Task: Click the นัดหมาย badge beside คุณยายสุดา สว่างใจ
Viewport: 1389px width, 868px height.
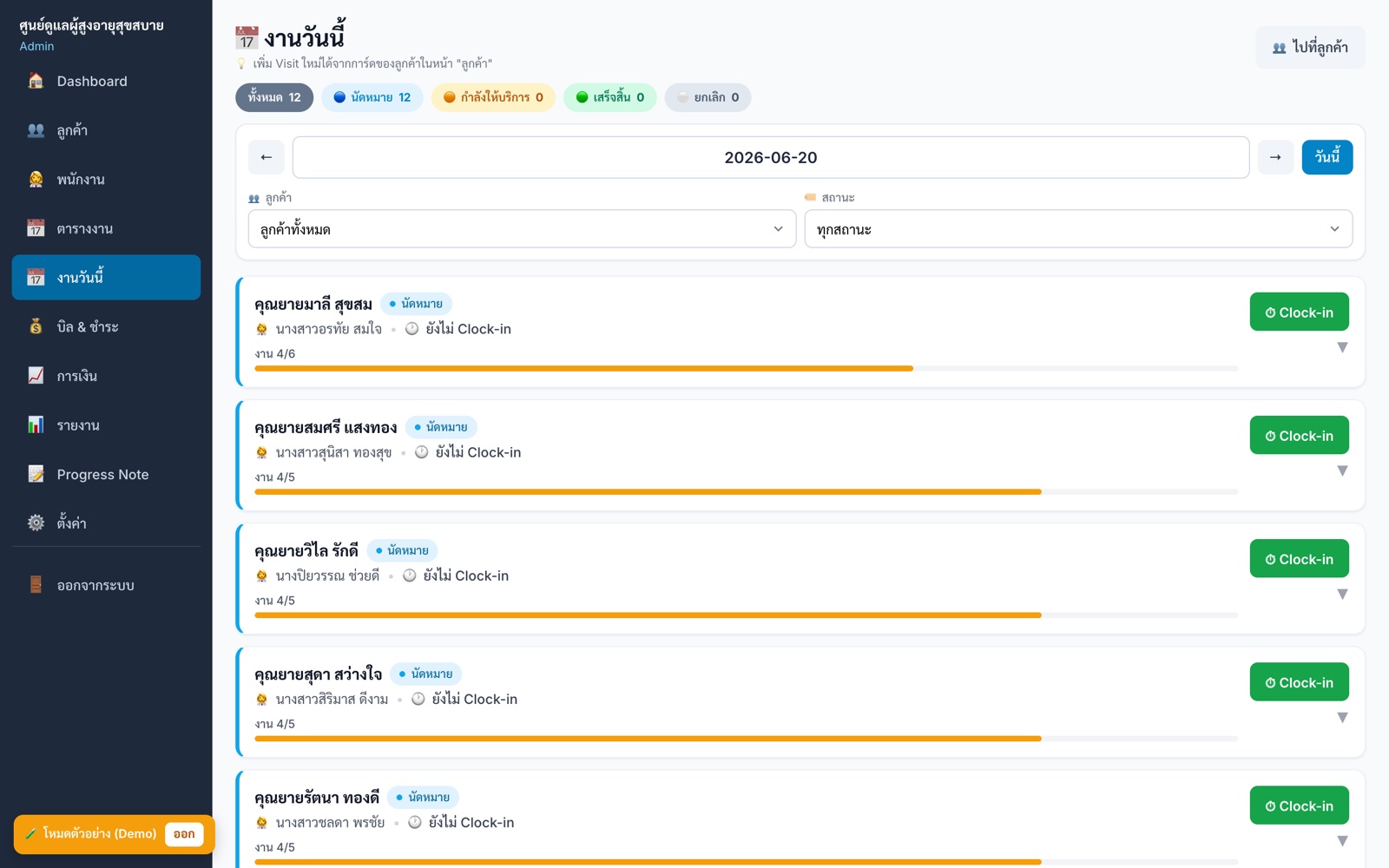Action: click(426, 674)
